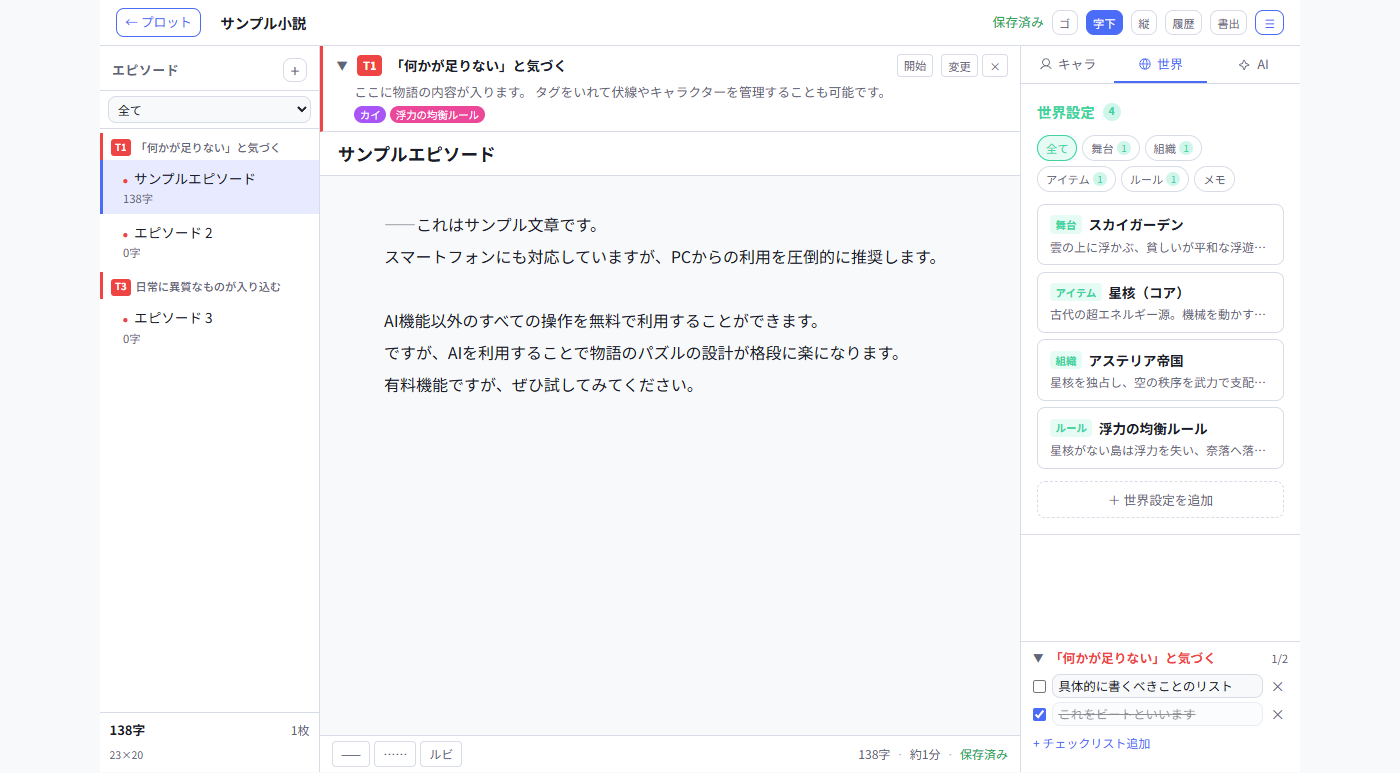
Task: Toggle the 字下 indent setting
Action: [1104, 22]
